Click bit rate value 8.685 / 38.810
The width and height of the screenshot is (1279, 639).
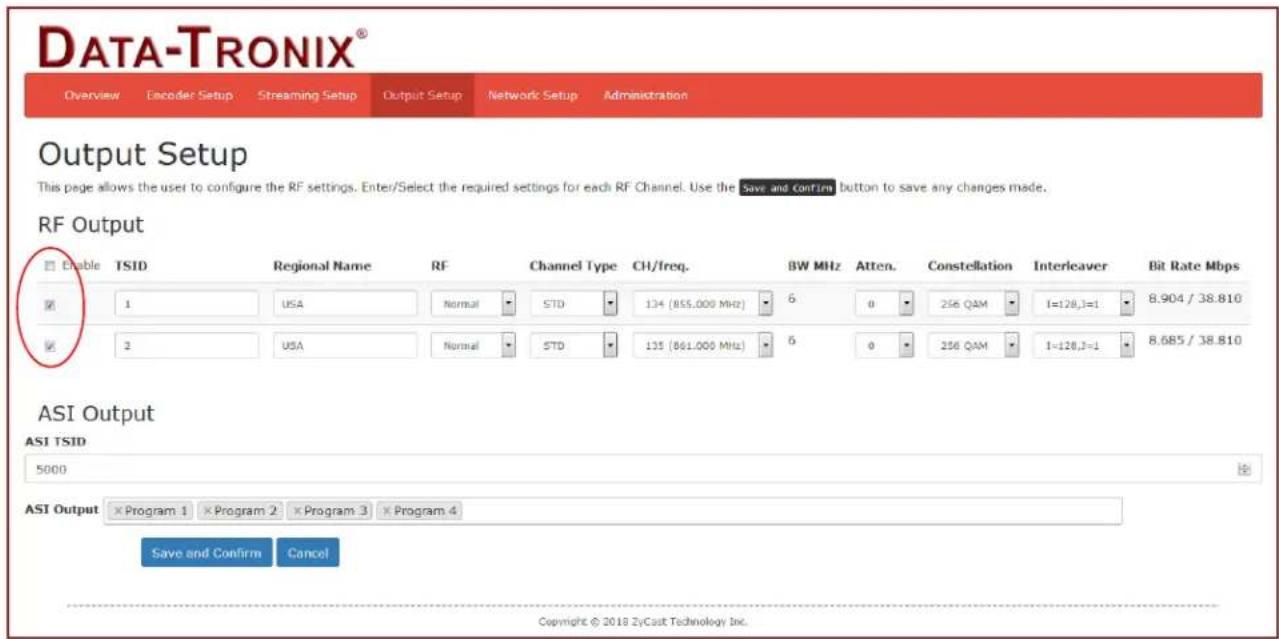tap(1195, 340)
